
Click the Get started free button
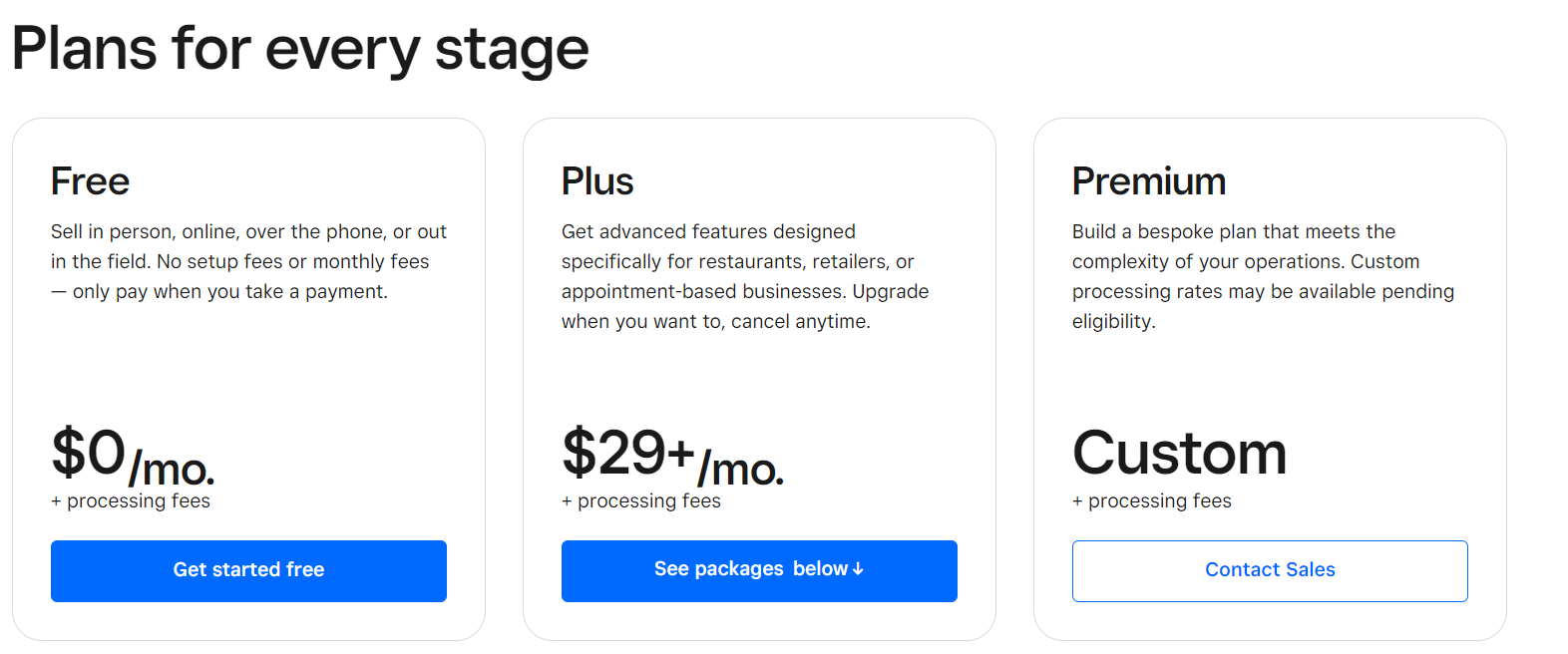coord(248,570)
